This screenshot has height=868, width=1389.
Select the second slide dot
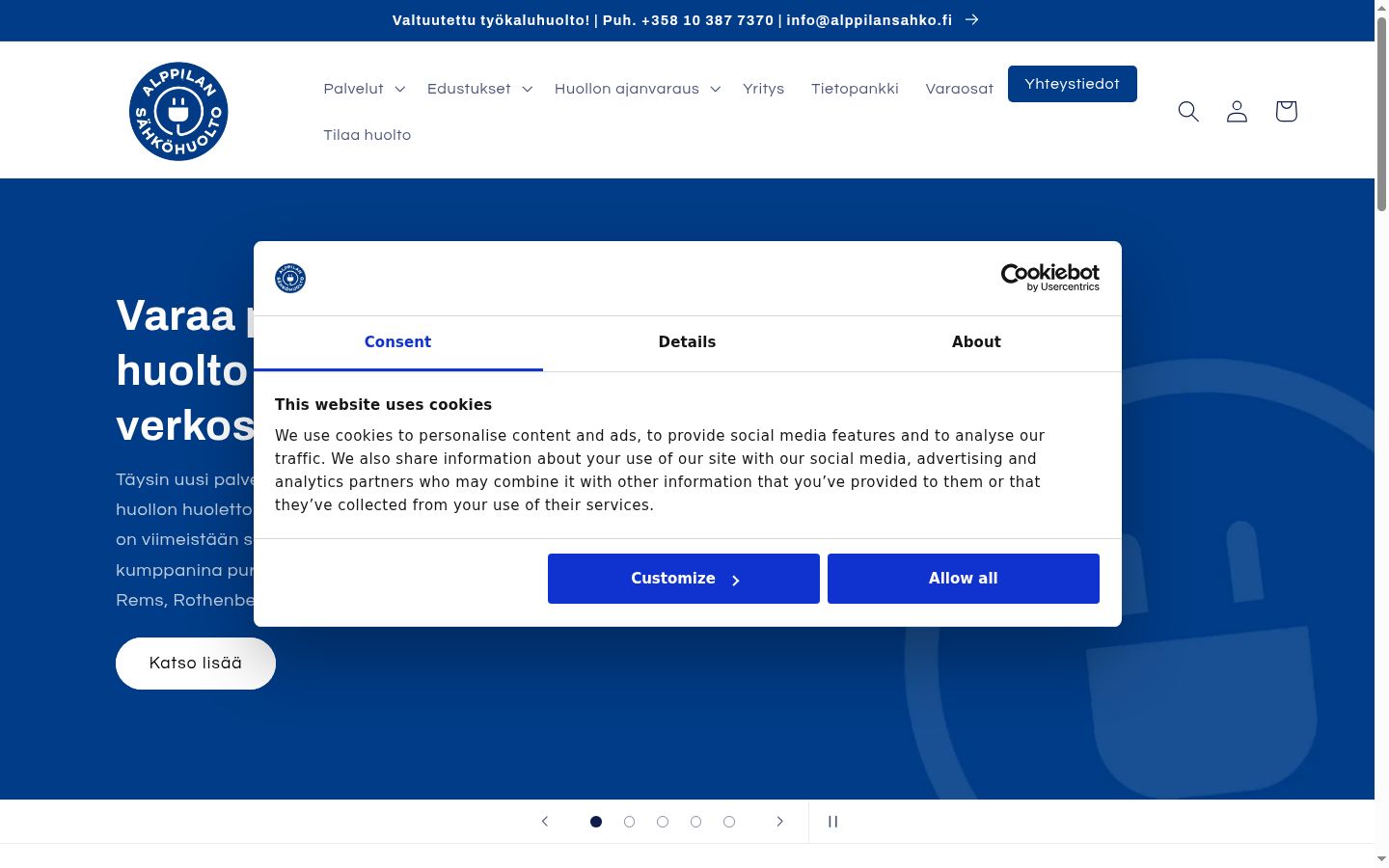[629, 822]
